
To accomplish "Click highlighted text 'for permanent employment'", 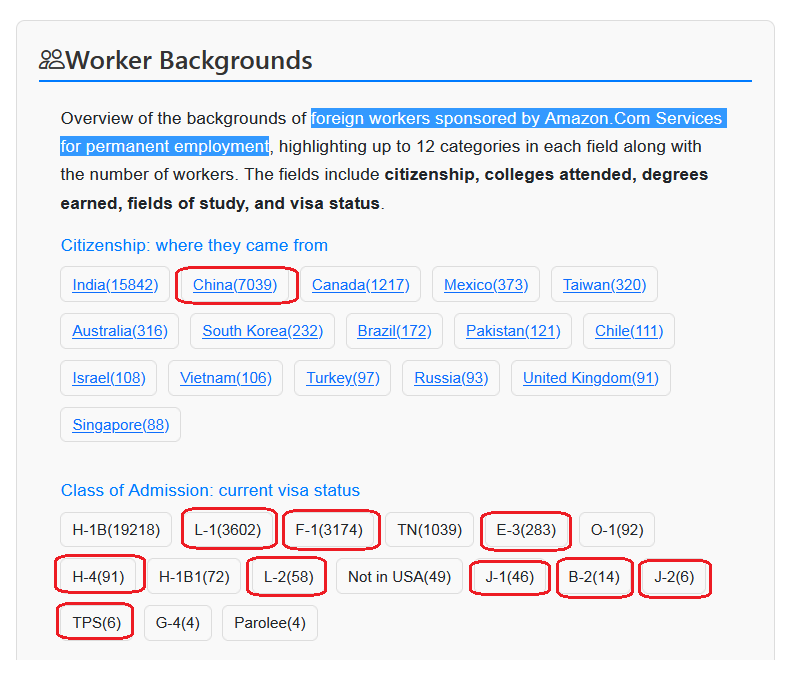I will click(x=164, y=146).
